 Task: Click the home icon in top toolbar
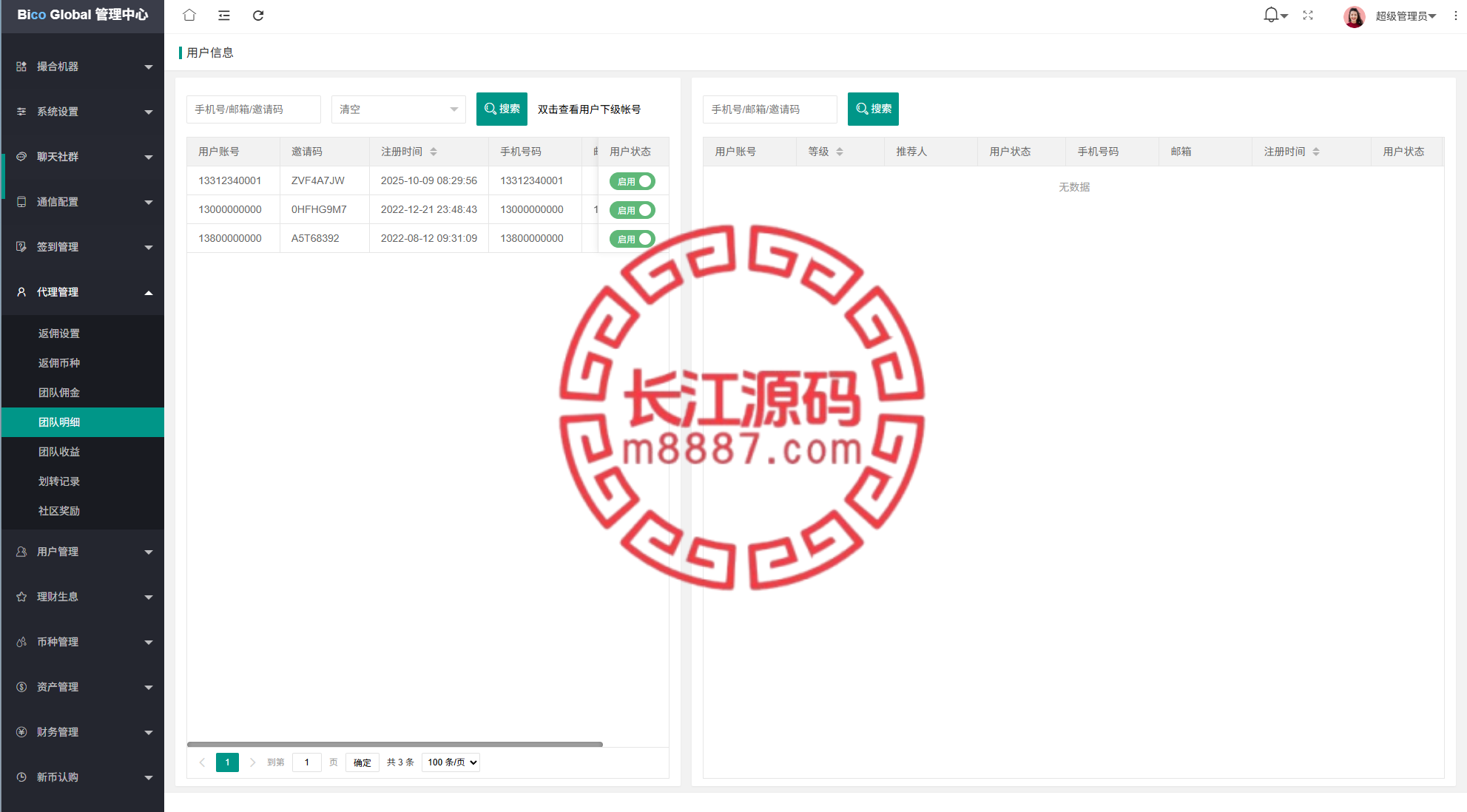point(189,15)
